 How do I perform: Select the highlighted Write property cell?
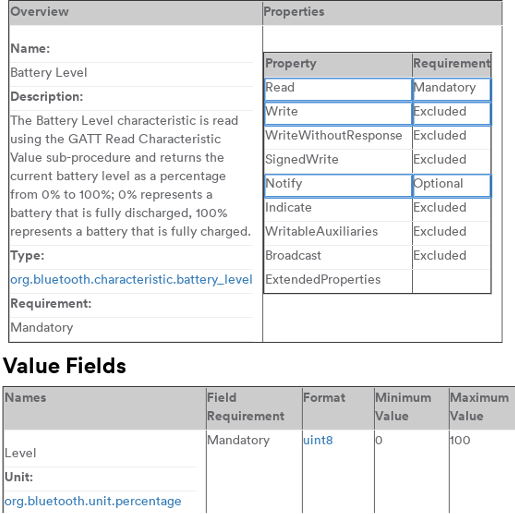tap(338, 114)
